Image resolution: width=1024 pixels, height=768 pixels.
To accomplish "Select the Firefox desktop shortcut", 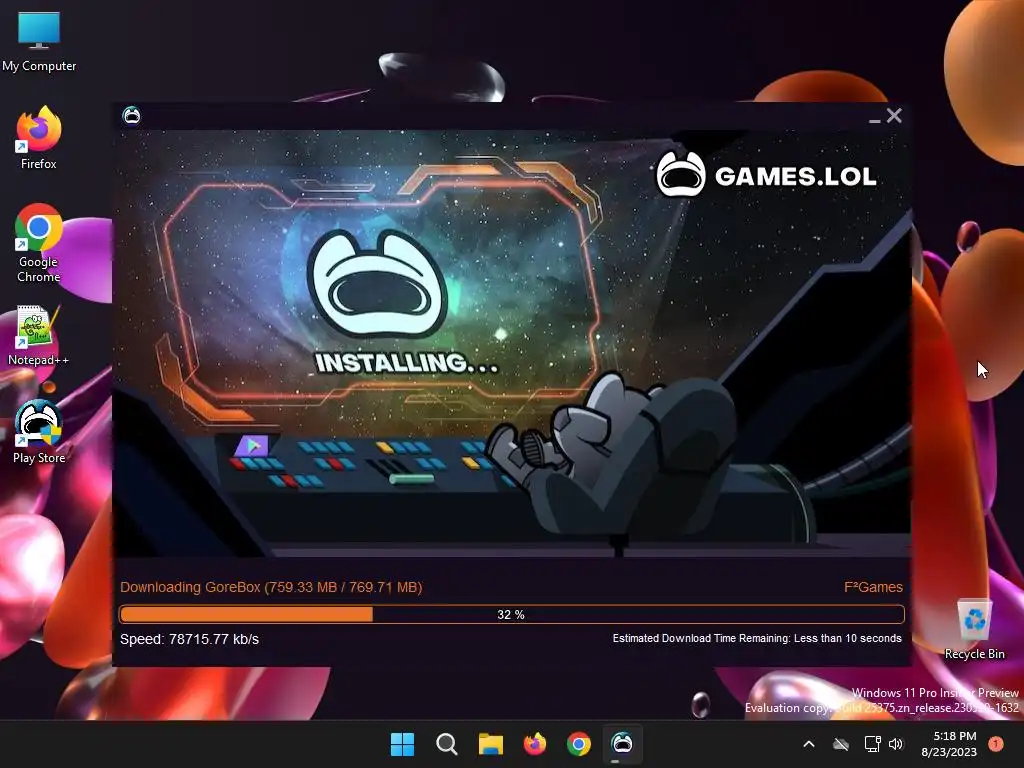I will pos(39,138).
